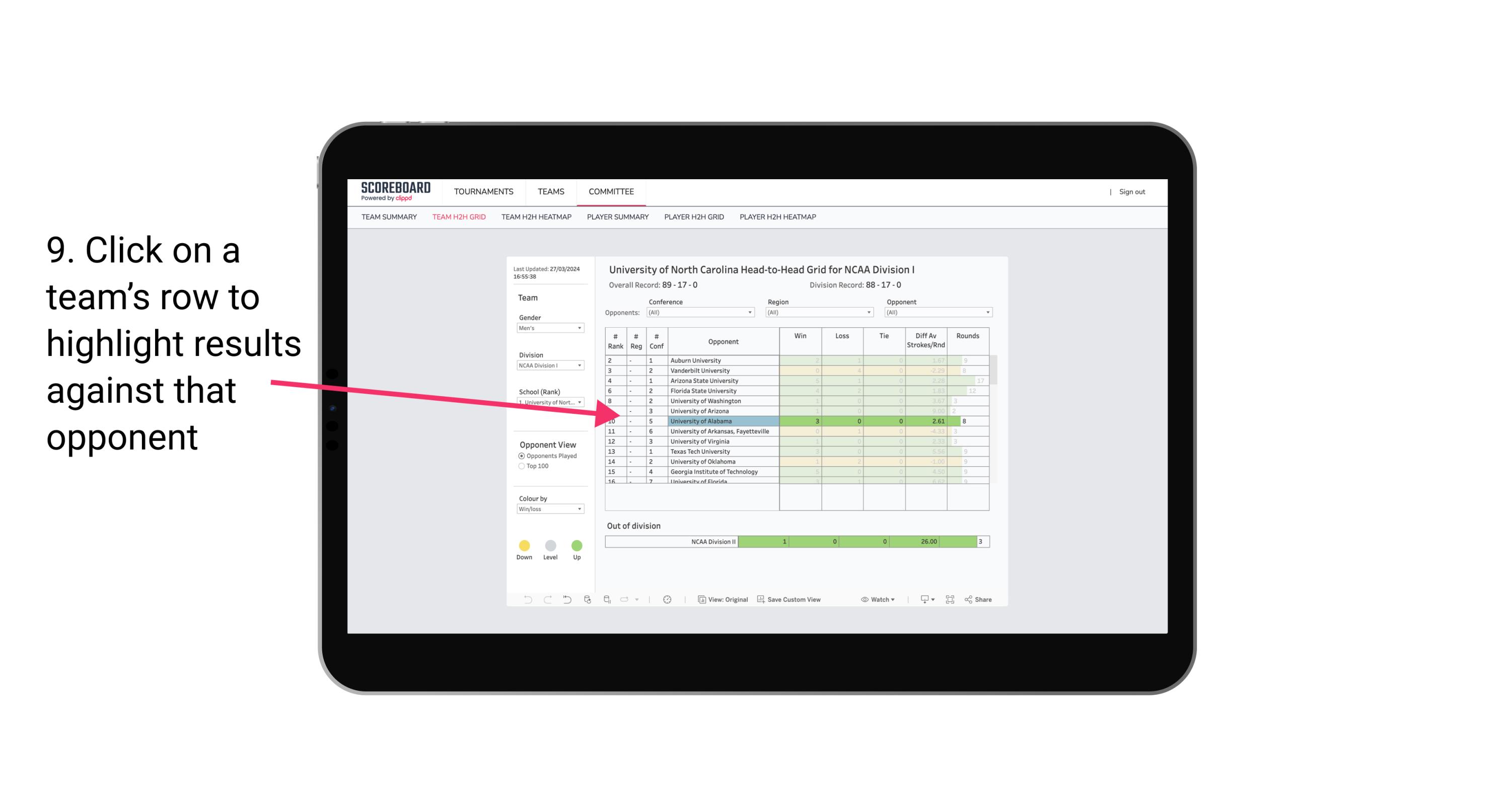Viewport: 1510px width, 812px height.
Task: Click the fullscreen/expand icon in toolbar
Action: tap(949, 600)
